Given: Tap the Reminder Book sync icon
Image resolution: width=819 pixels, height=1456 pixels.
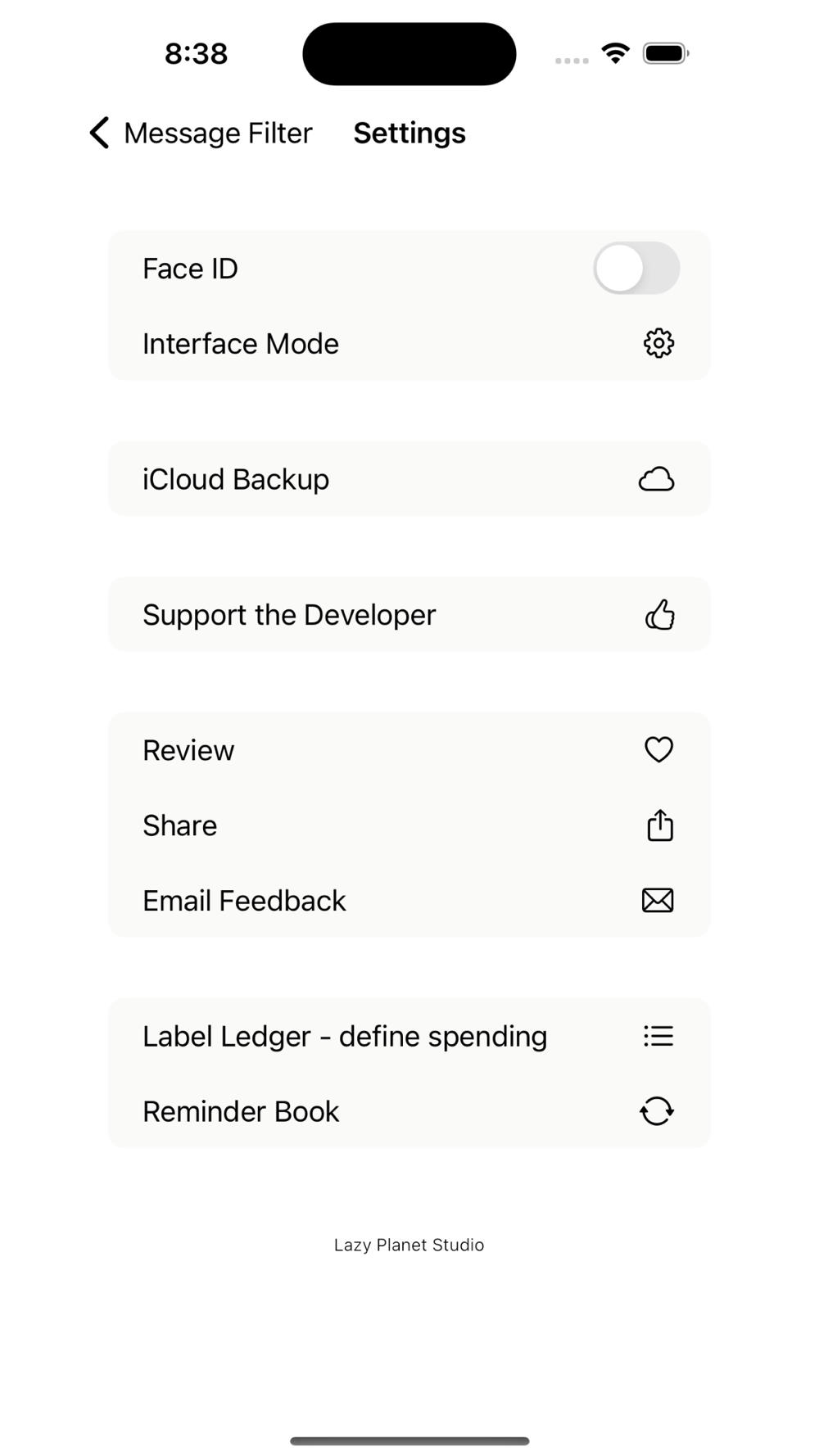Looking at the screenshot, I should 657,1111.
